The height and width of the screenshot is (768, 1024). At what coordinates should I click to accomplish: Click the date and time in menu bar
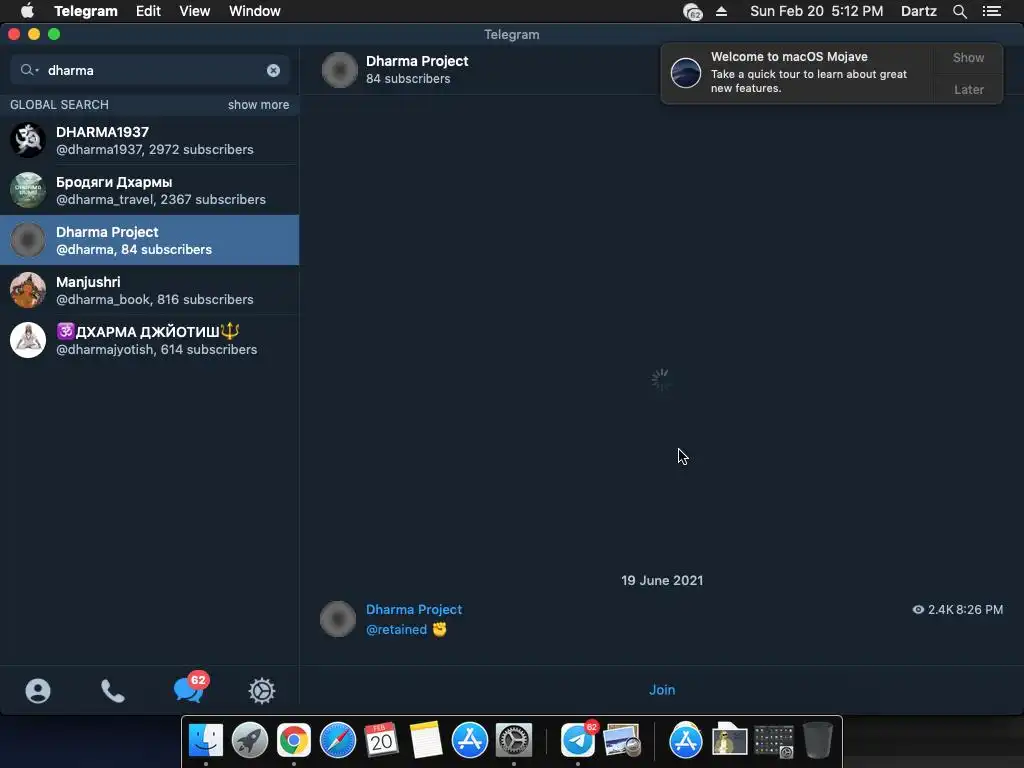pyautogui.click(x=816, y=11)
